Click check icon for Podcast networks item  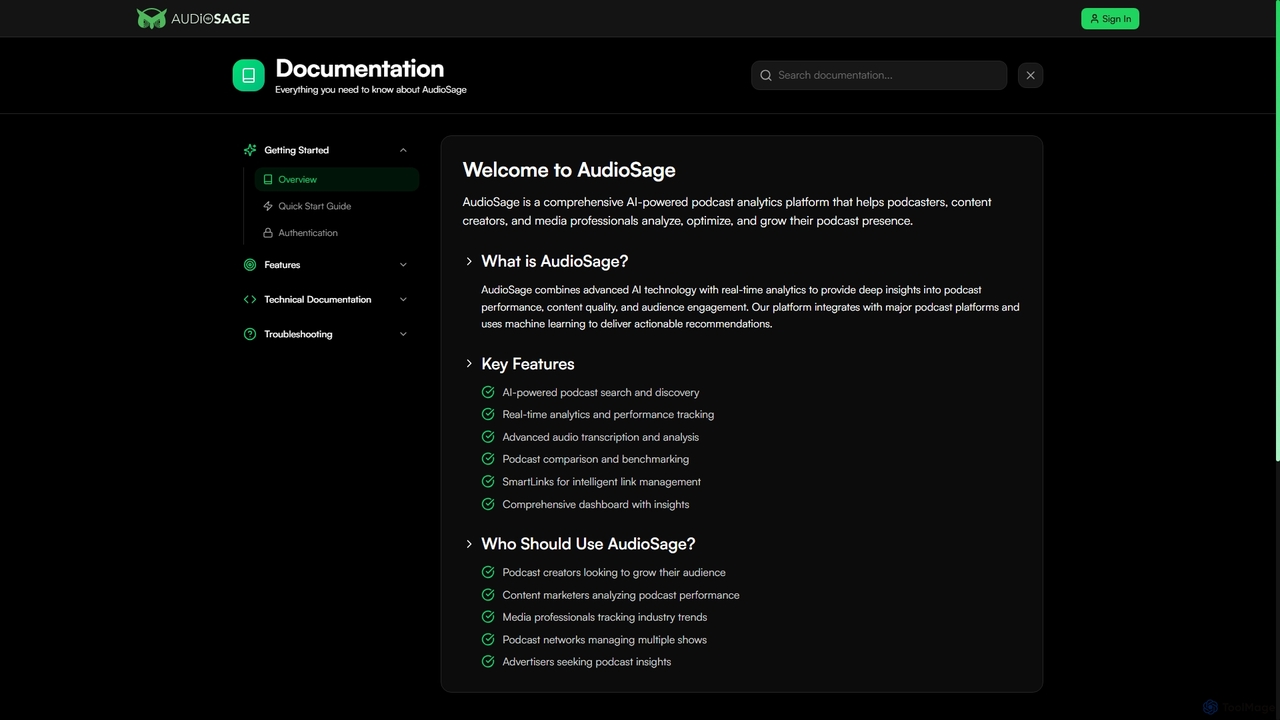(488, 639)
